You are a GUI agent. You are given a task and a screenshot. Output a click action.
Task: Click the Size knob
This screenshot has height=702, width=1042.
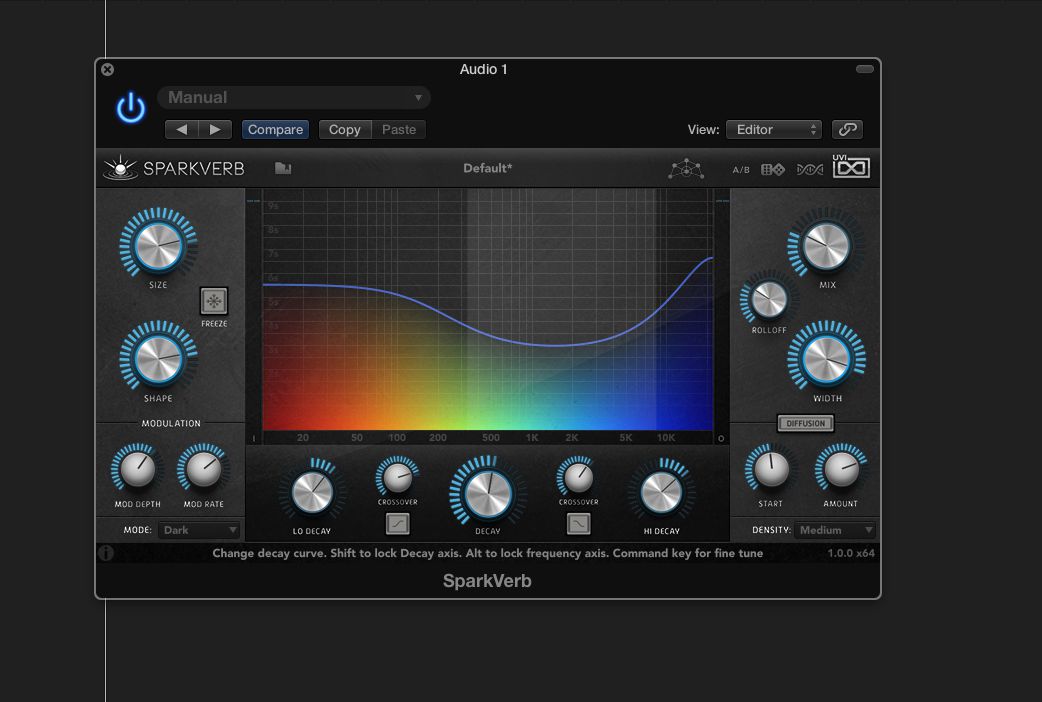pyautogui.click(x=158, y=245)
